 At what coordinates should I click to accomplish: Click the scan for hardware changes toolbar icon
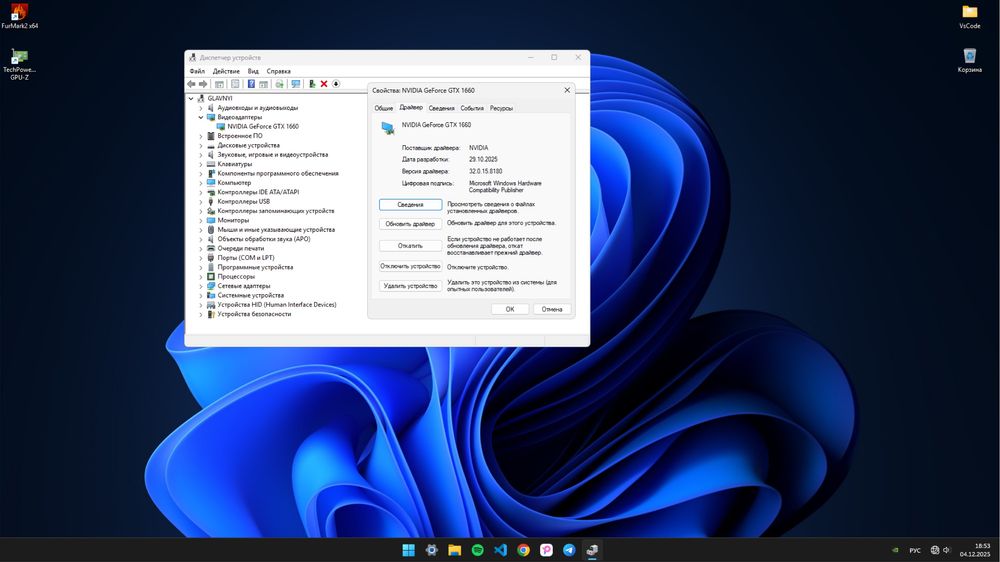click(x=295, y=84)
